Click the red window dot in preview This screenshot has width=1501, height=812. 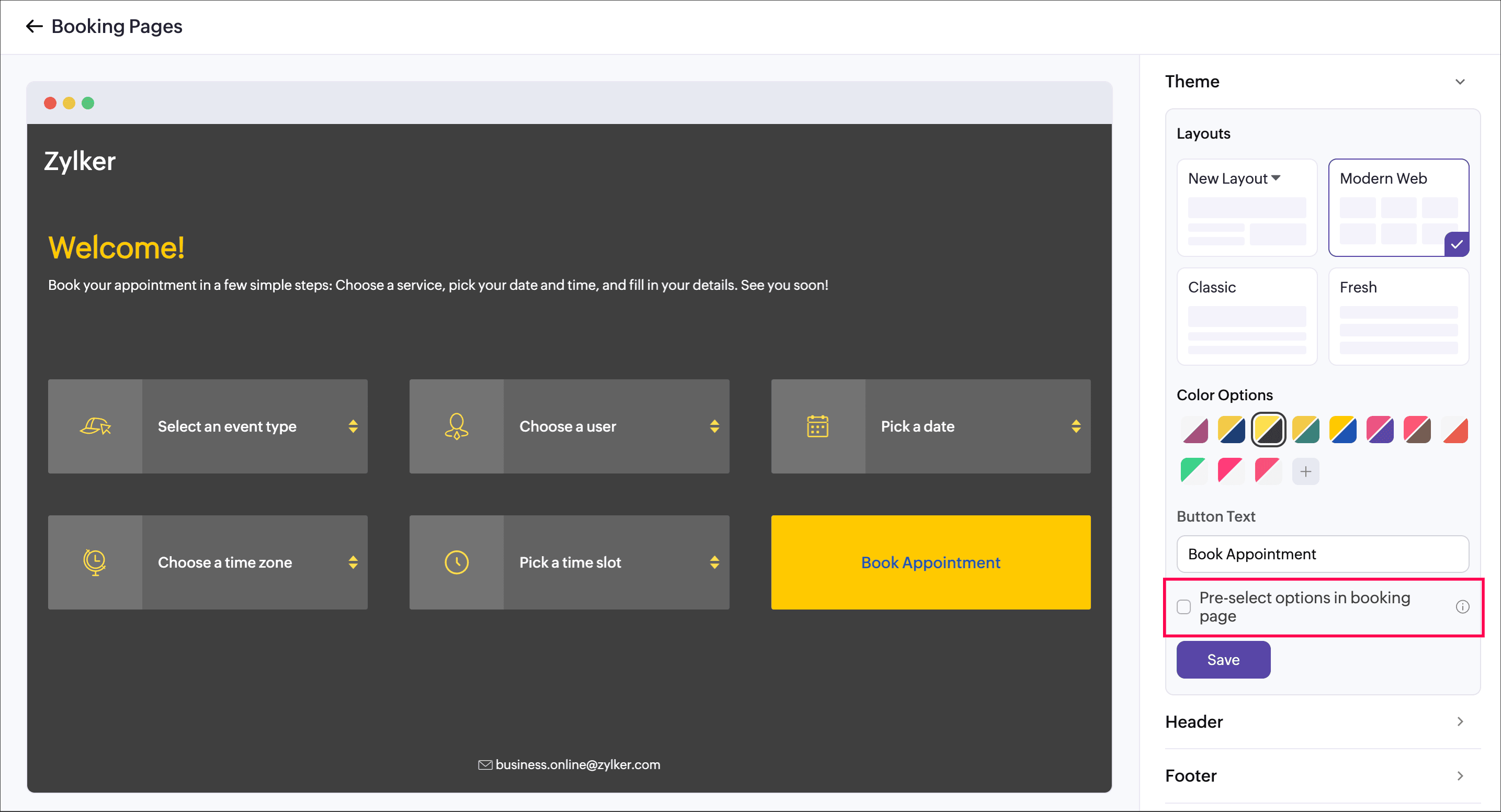(x=50, y=103)
